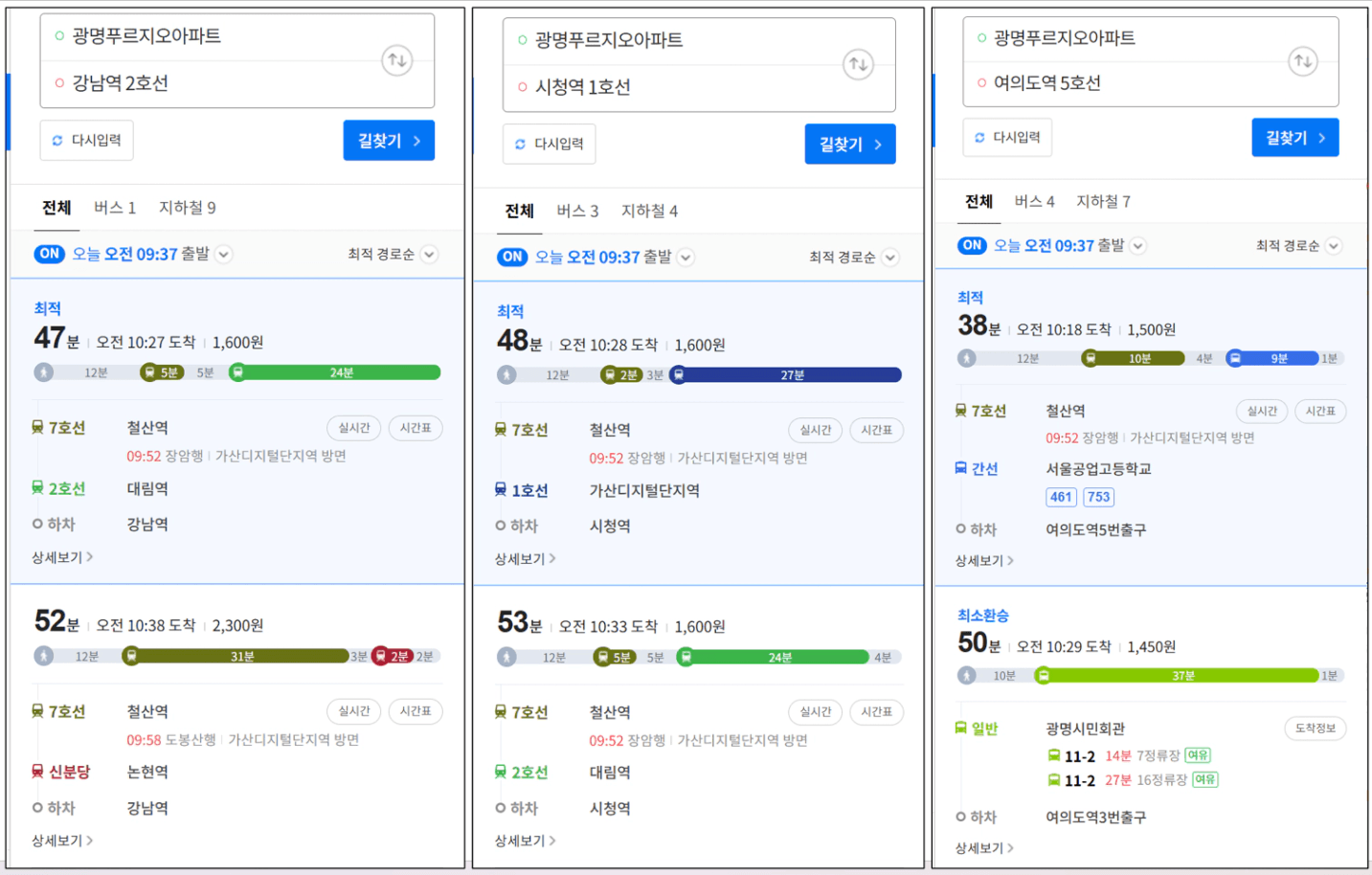Swap origin and destination in 여의도역 panel

1303,61
